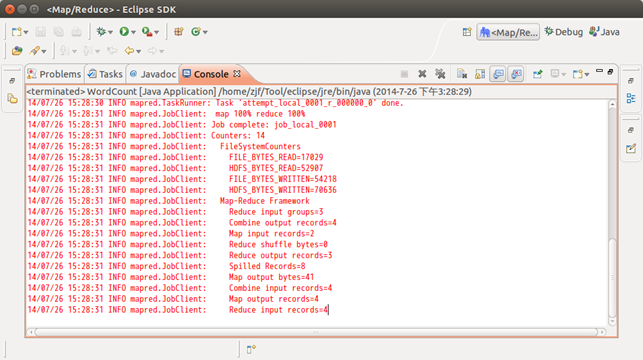Open the New wizard dropdown arrow
Screen dimensions: 643x360
pyautogui.click(x=26, y=32)
